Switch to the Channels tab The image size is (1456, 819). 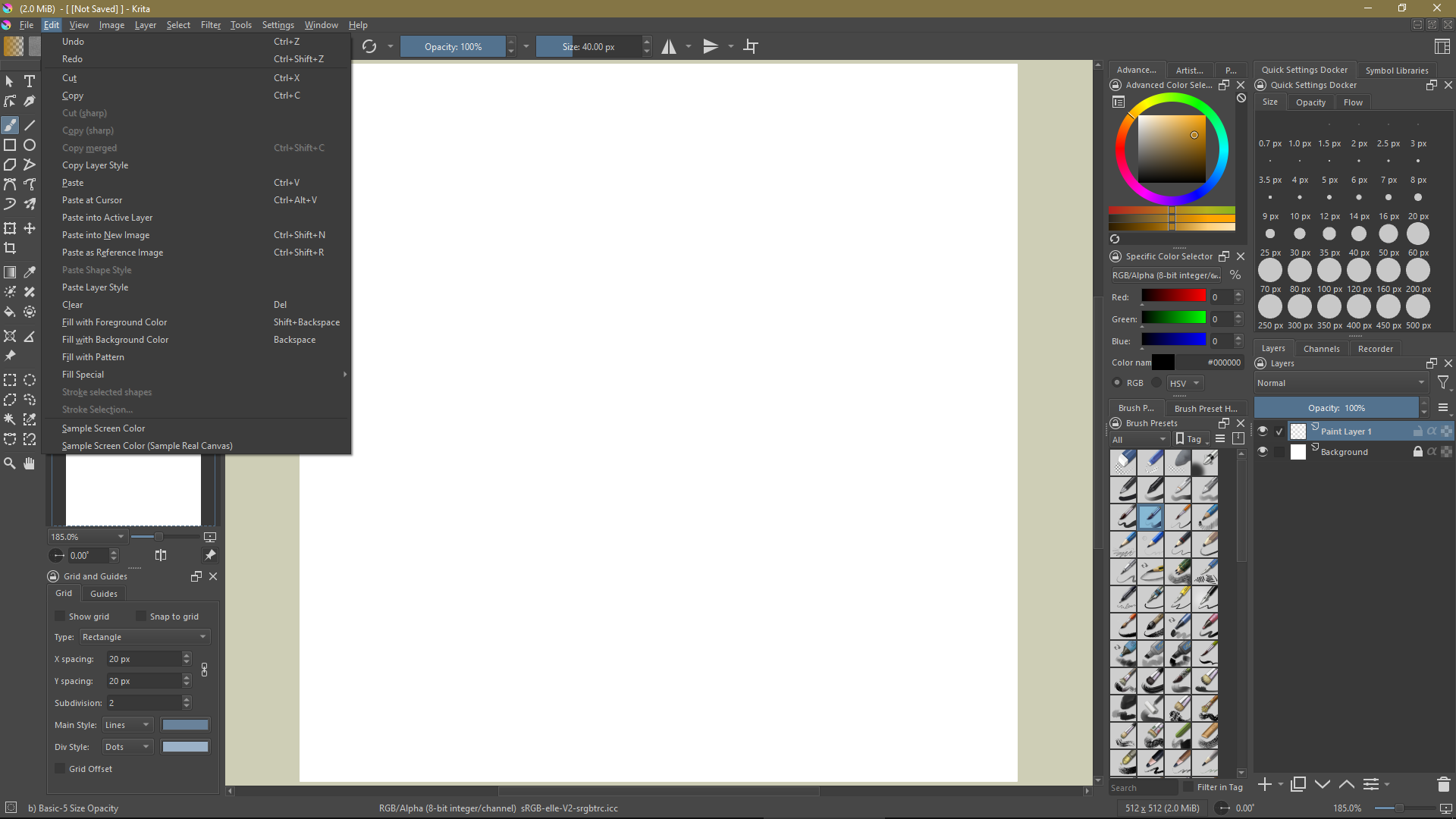coord(1321,349)
